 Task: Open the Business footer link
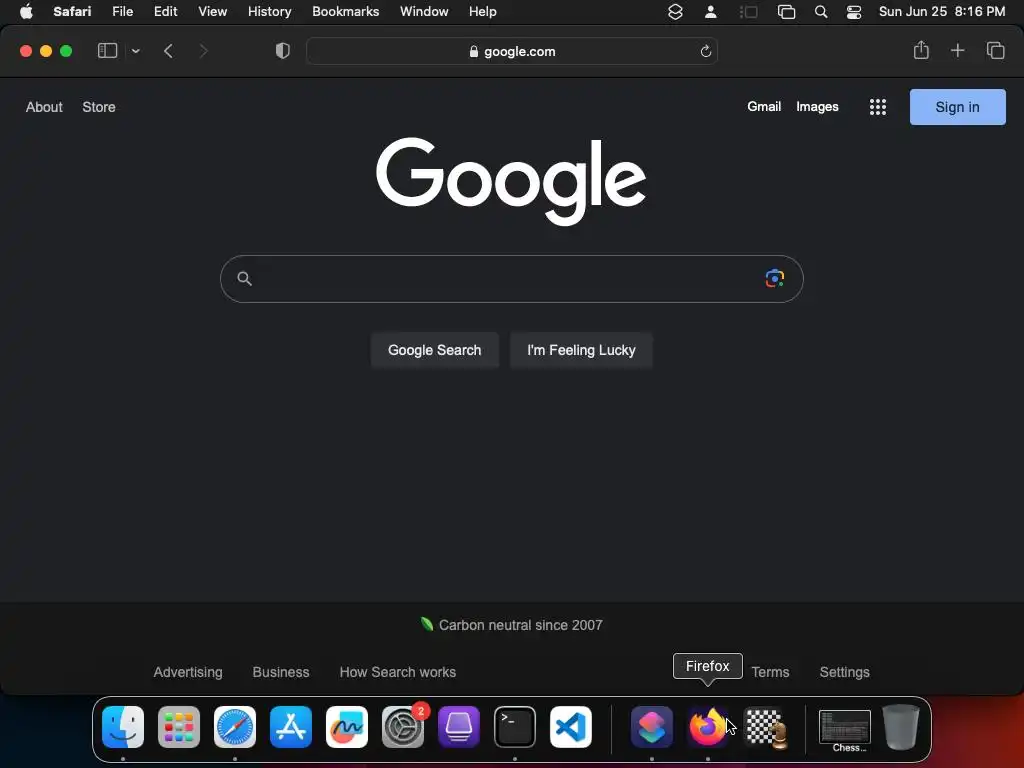click(281, 672)
